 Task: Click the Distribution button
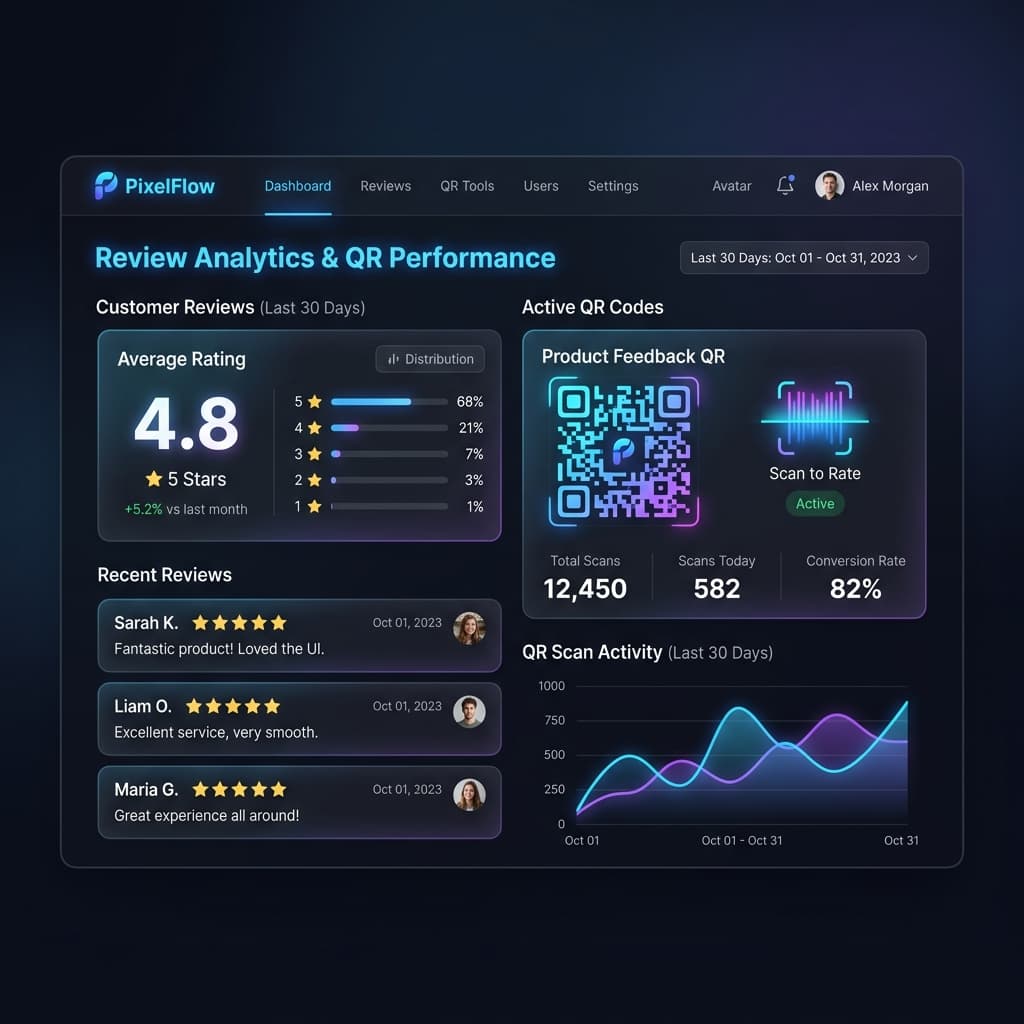pos(430,359)
